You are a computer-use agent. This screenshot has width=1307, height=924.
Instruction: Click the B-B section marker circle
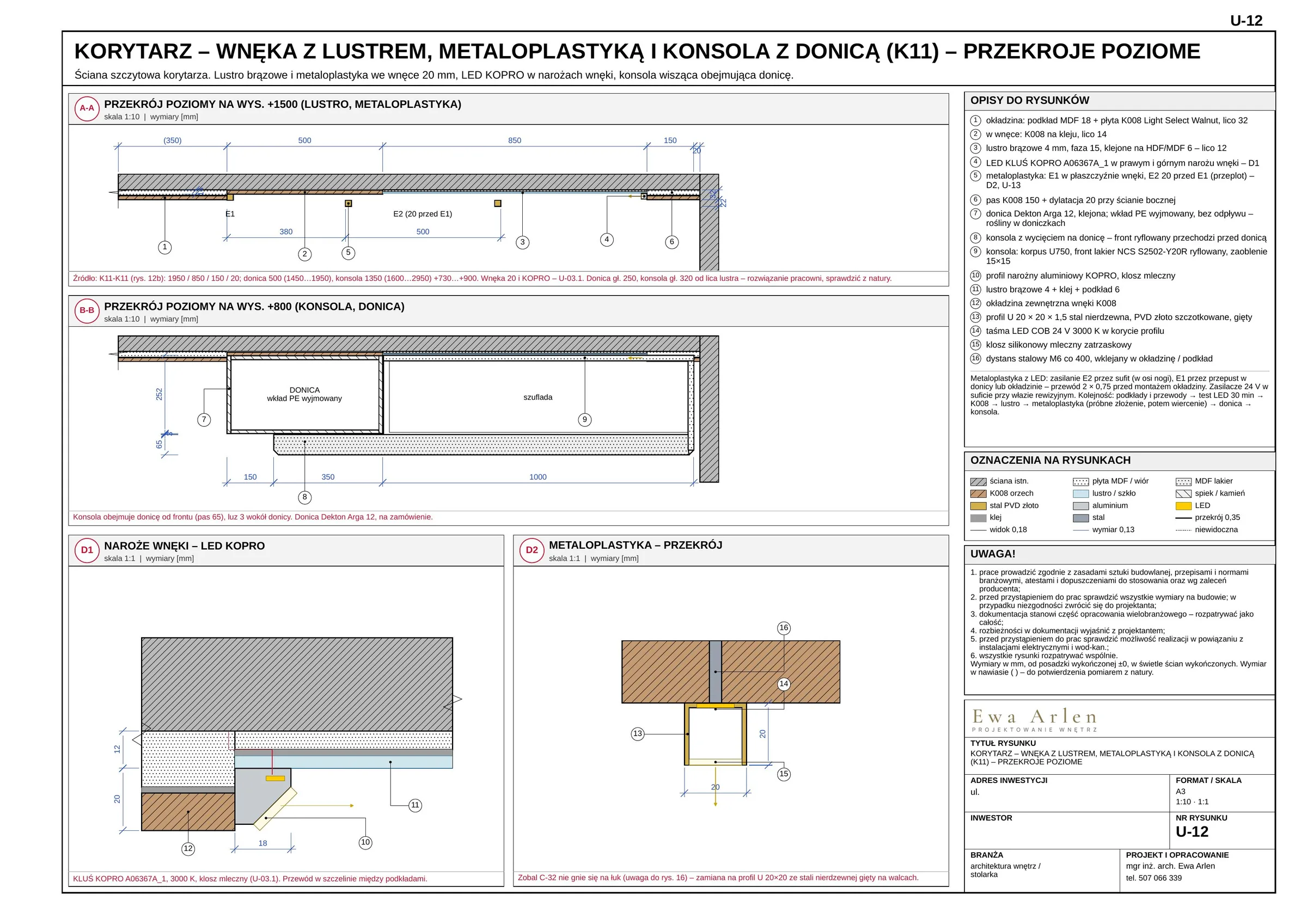click(x=87, y=311)
